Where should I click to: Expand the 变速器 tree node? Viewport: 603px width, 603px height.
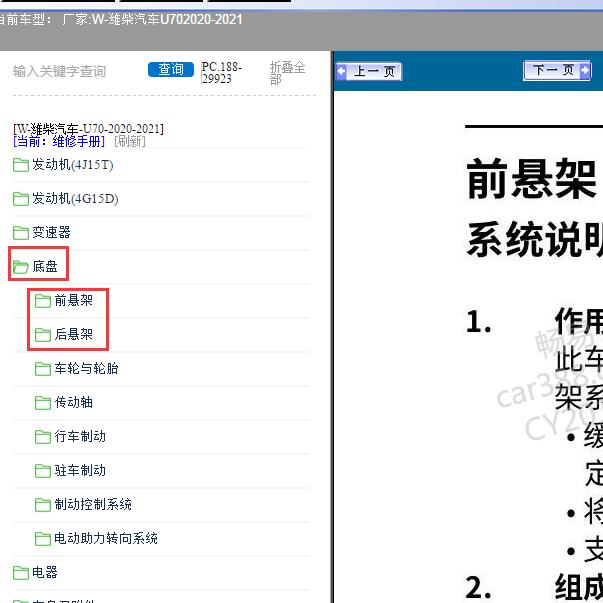point(51,232)
